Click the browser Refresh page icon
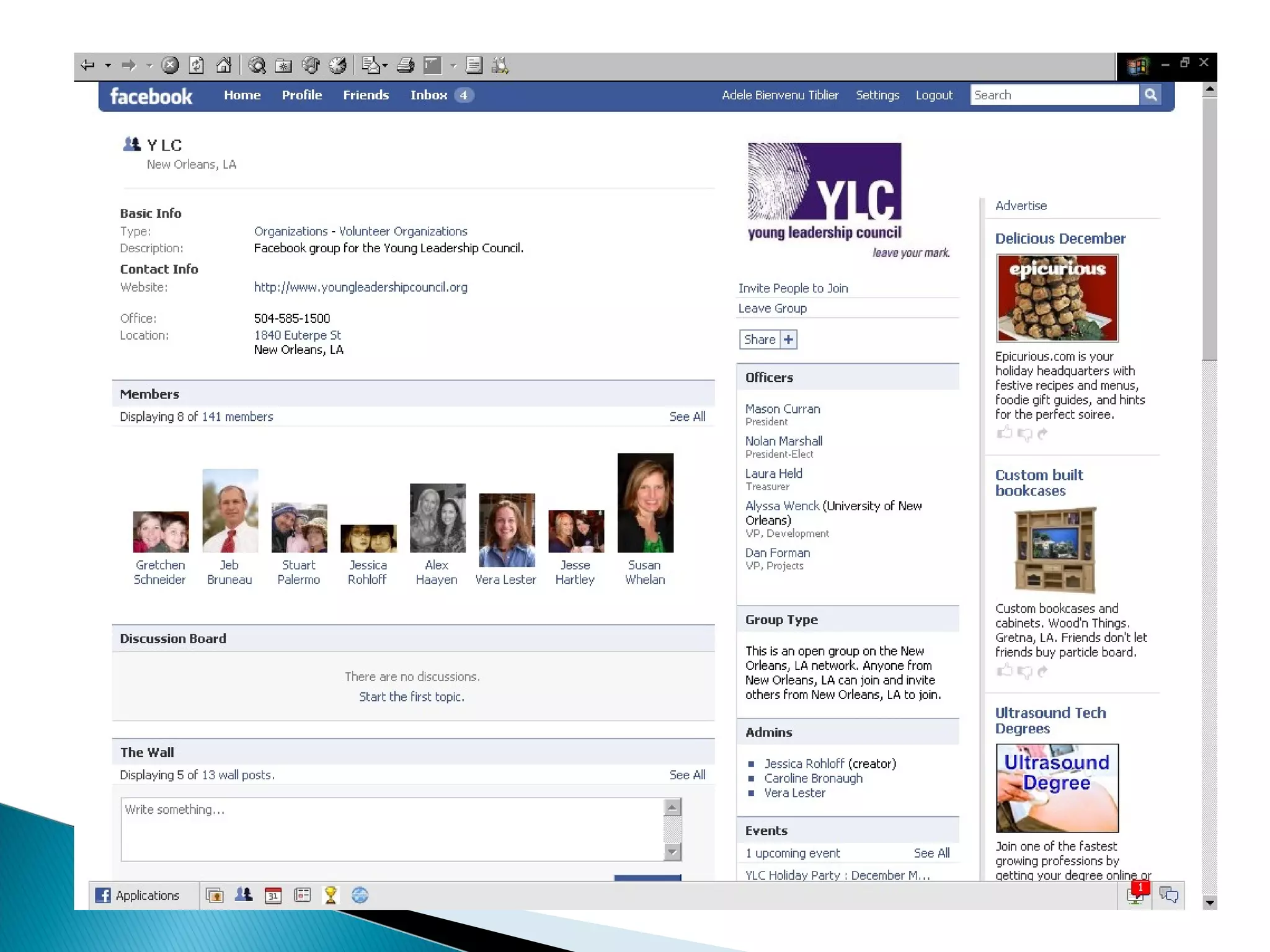 click(x=197, y=65)
